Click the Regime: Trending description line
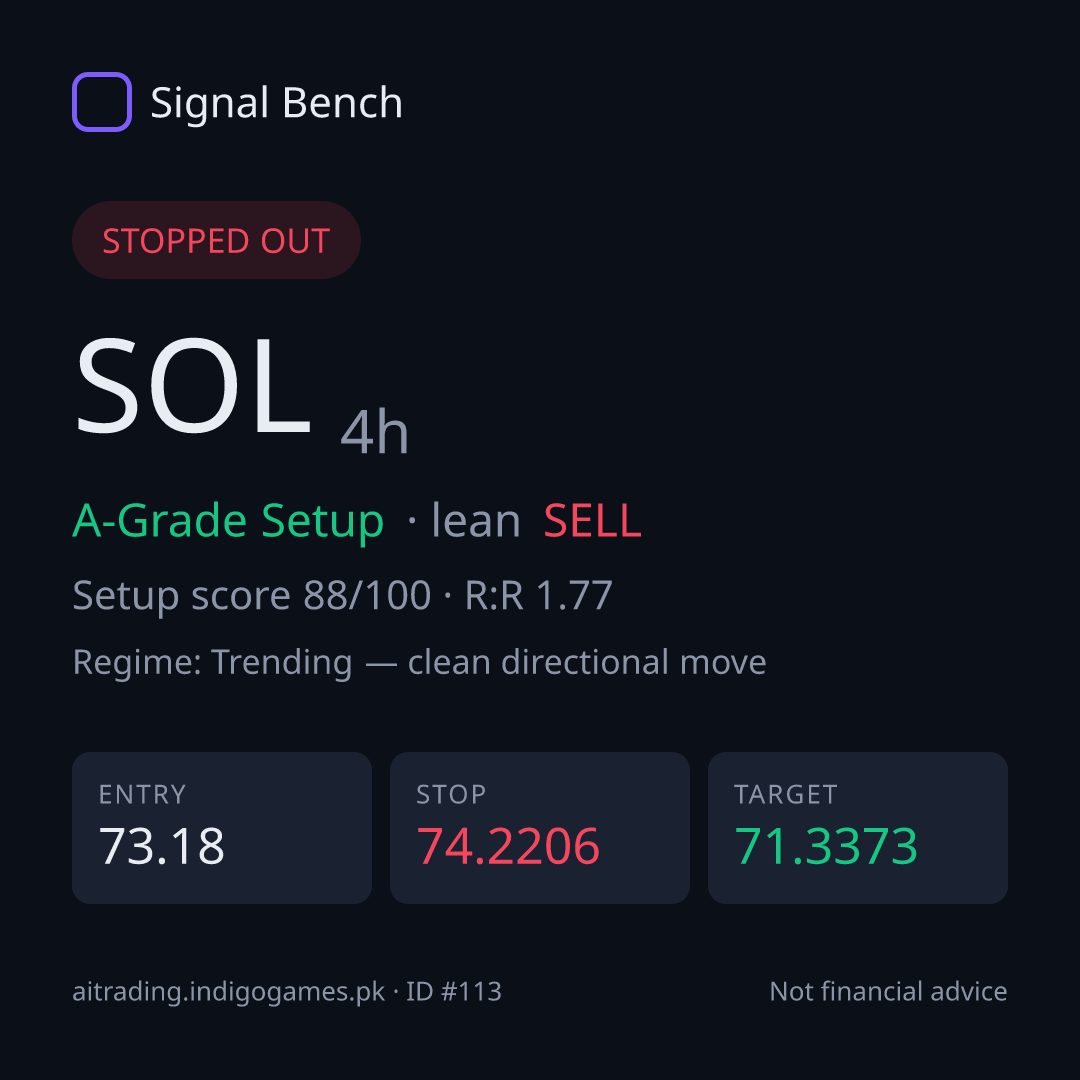The width and height of the screenshot is (1080, 1080). (419, 662)
